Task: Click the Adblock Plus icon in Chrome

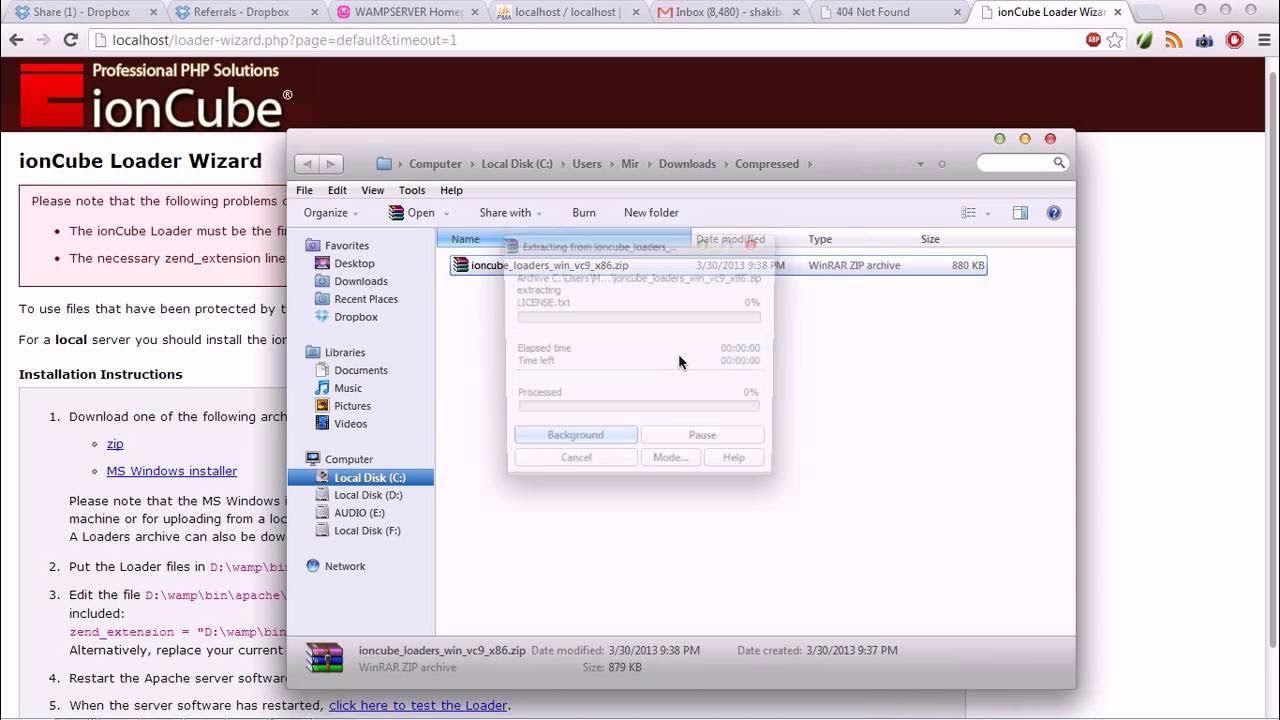Action: (1093, 40)
